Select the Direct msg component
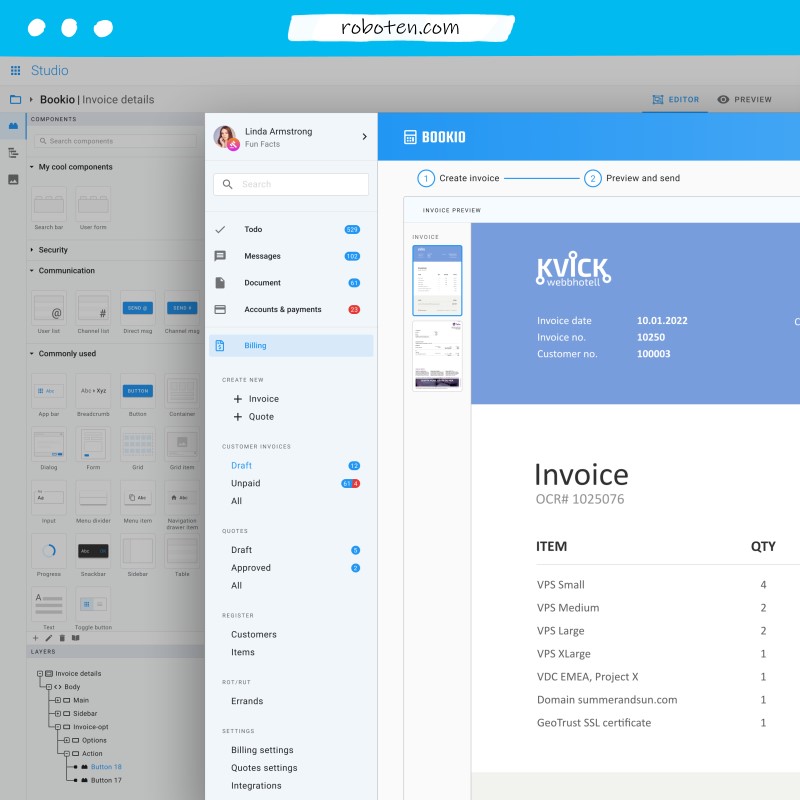 [138, 312]
